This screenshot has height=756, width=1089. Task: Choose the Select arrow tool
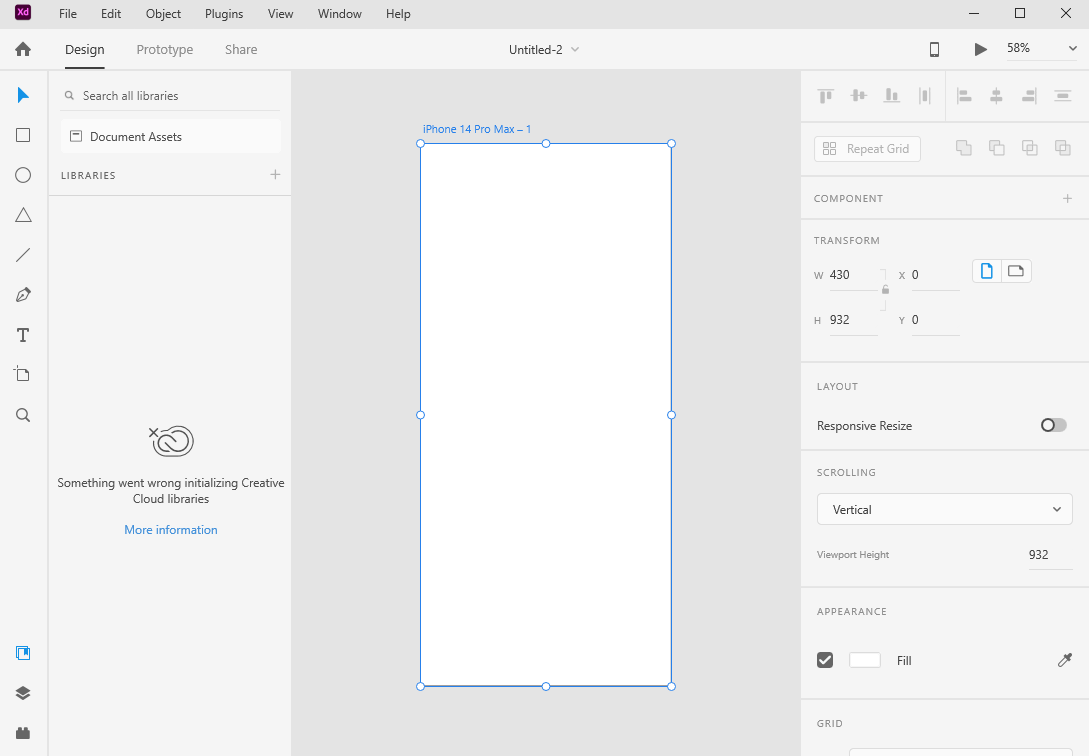[23, 95]
